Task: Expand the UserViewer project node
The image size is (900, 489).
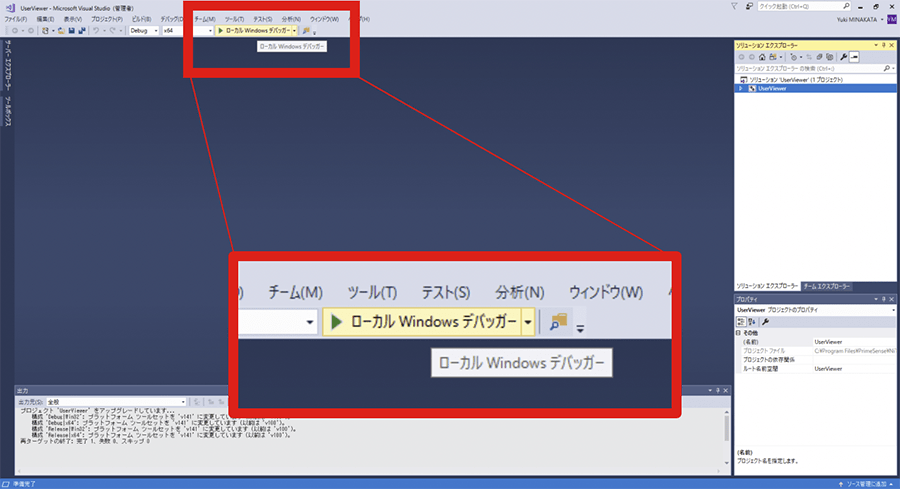Action: point(740,88)
